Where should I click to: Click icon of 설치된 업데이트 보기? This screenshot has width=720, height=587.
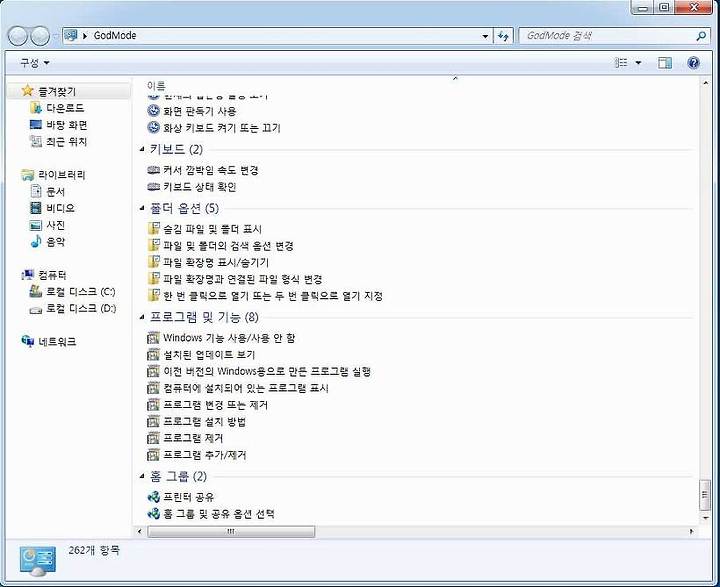pos(153,355)
